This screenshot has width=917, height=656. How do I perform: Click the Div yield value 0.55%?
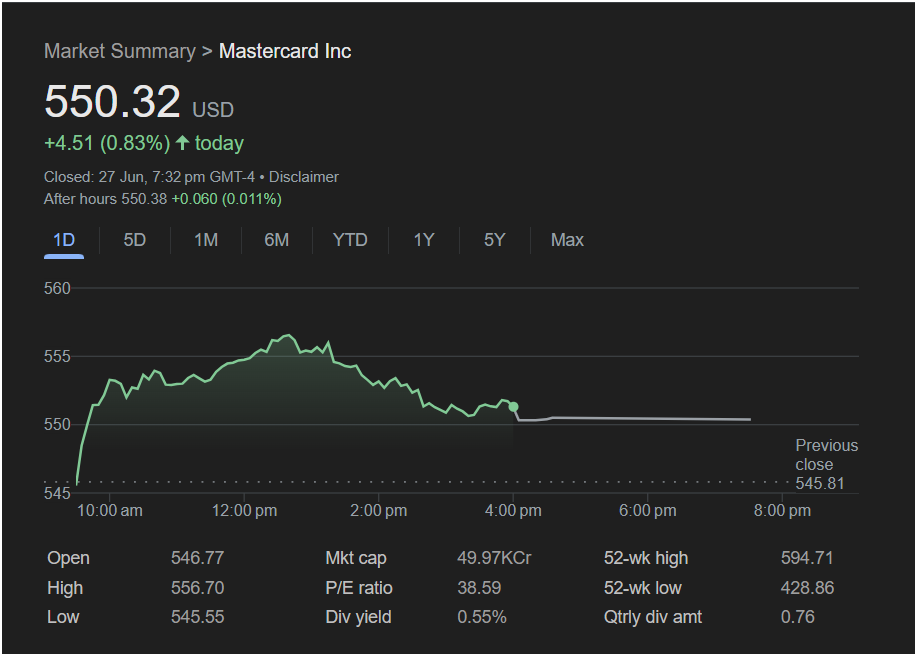482,617
